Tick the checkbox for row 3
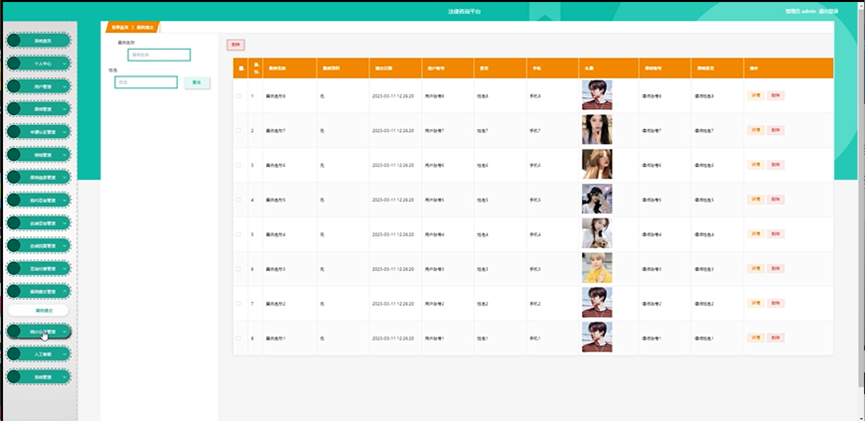This screenshot has height=421, width=865. [x=238, y=165]
